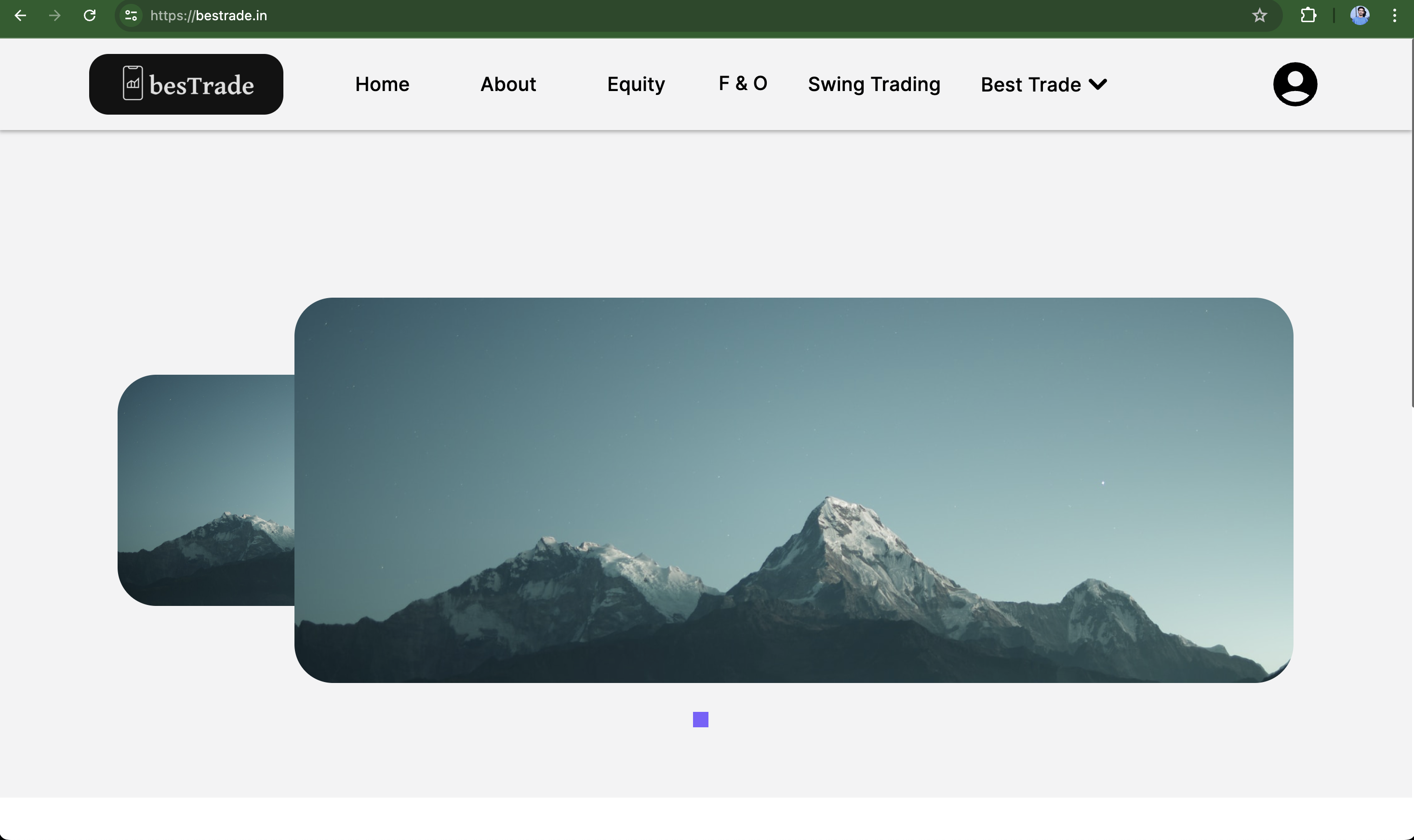Viewport: 1414px width, 840px height.
Task: Click the purple carousel indicator square
Action: 700,720
